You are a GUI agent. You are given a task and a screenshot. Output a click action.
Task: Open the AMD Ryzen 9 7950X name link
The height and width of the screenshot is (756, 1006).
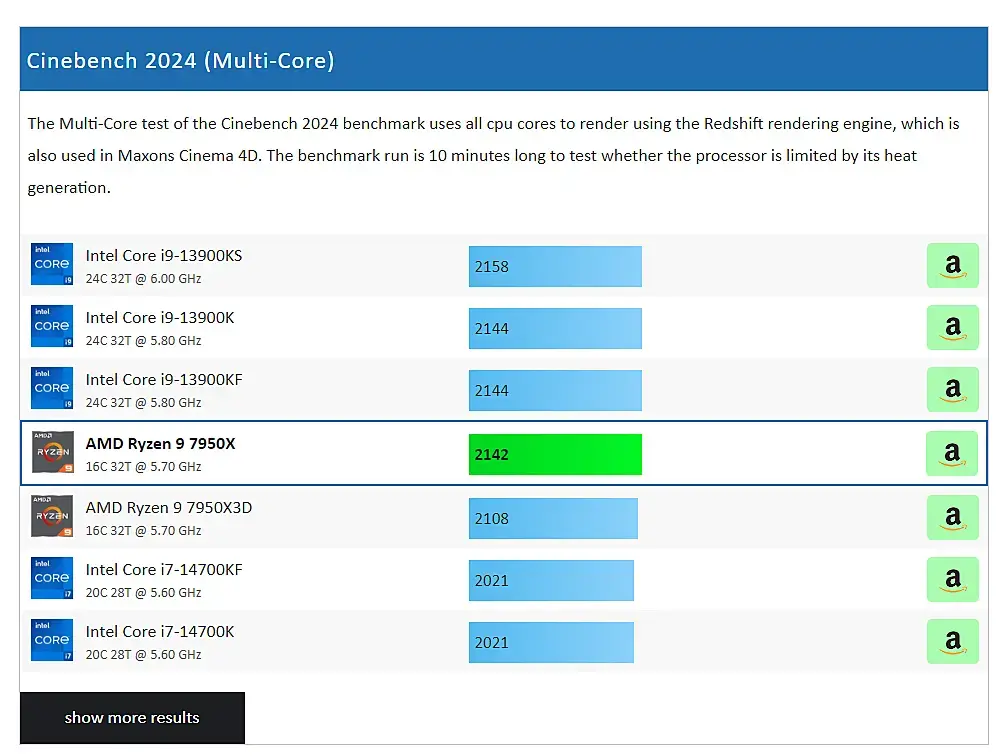pyautogui.click(x=160, y=443)
